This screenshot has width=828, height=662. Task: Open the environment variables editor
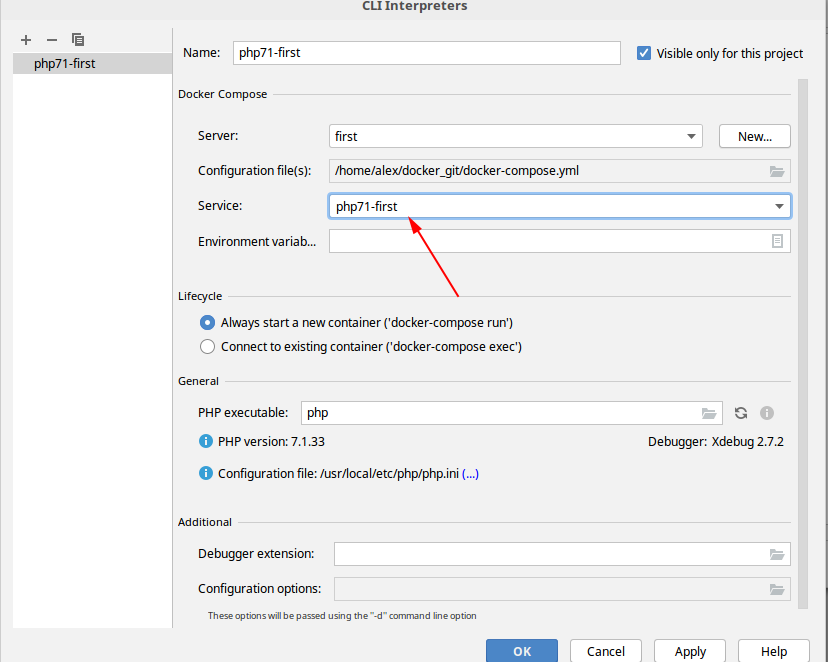click(x=777, y=240)
